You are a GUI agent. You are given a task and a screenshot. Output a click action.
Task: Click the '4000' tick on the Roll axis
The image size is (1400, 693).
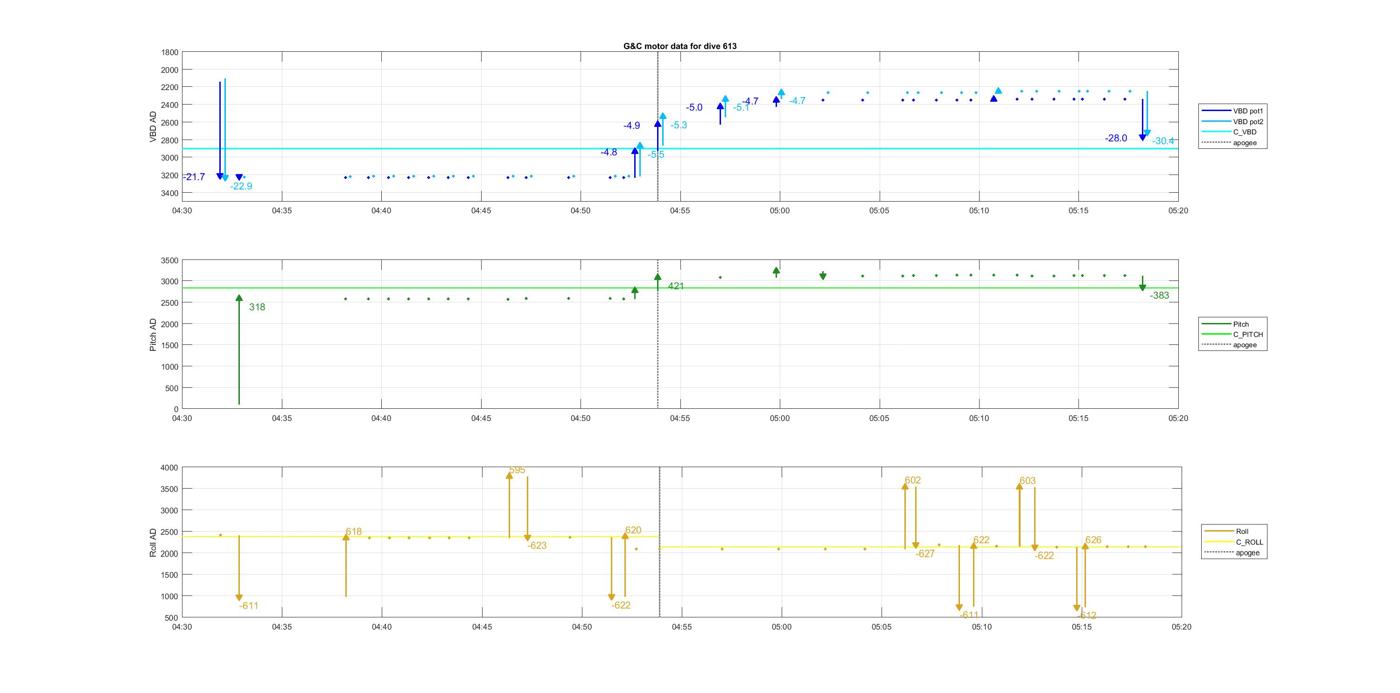(168, 468)
